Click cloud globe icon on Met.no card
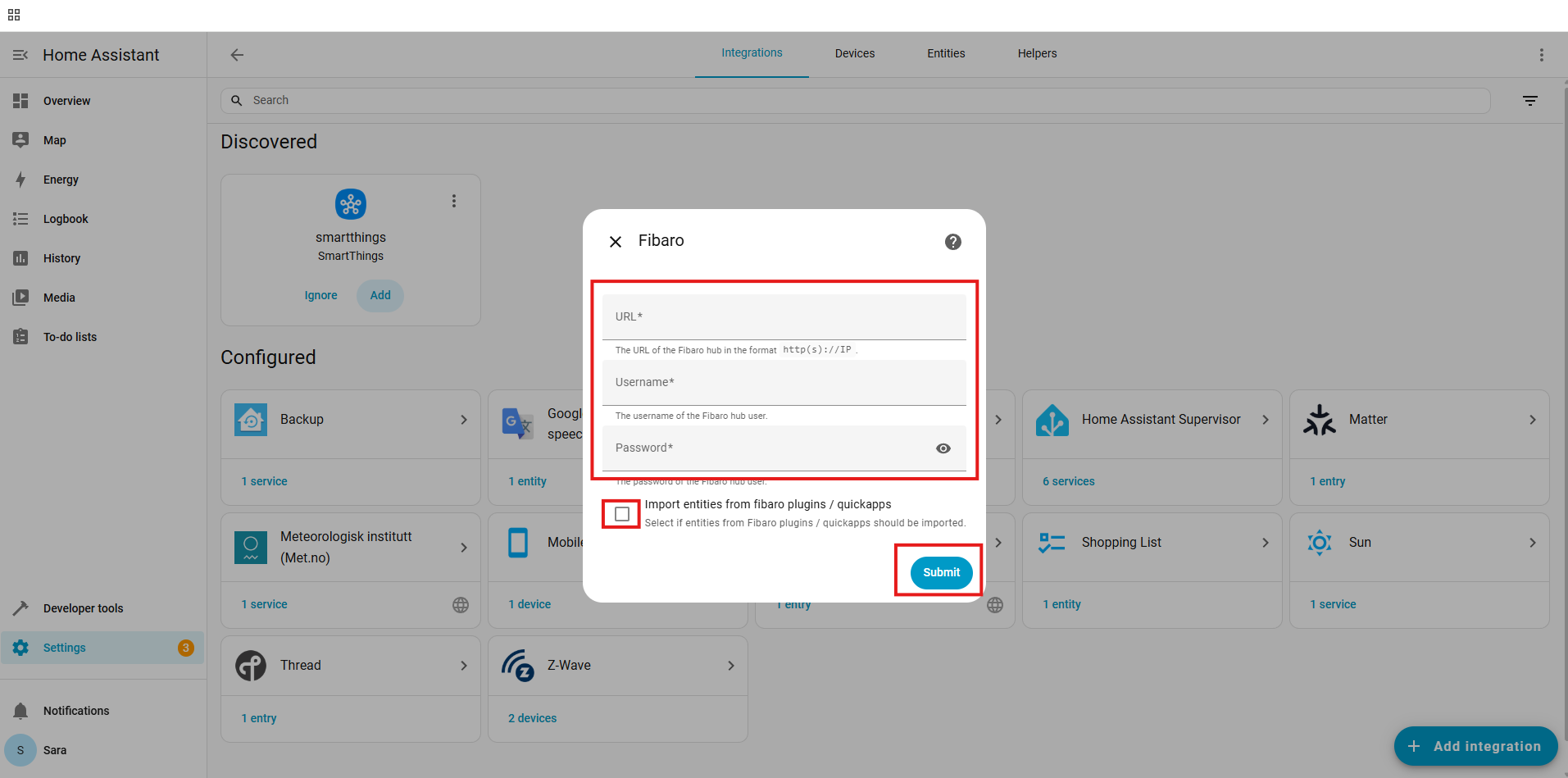 (x=461, y=605)
